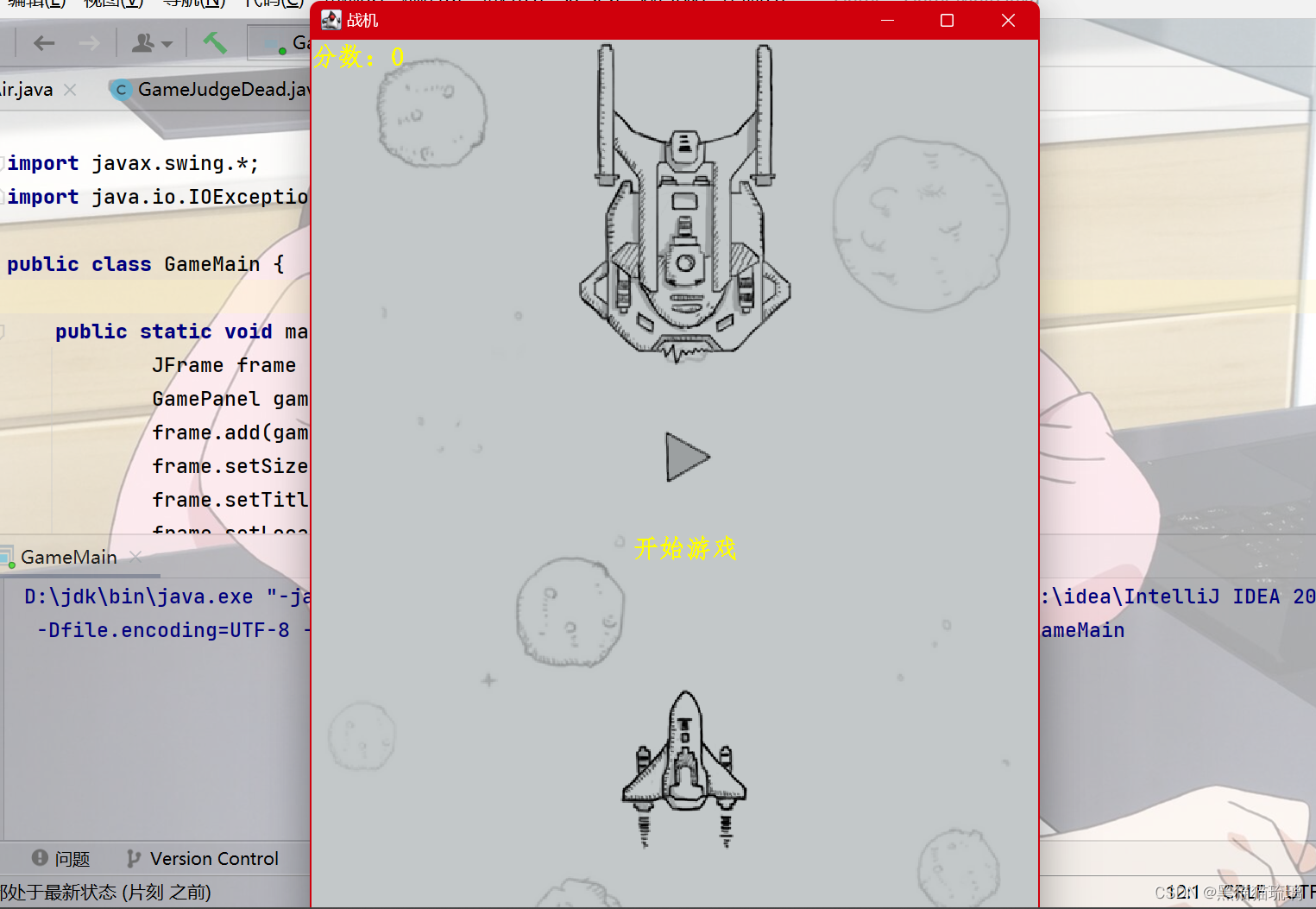Open the Version Control tool window
The width and height of the screenshot is (1316, 909).
203,859
